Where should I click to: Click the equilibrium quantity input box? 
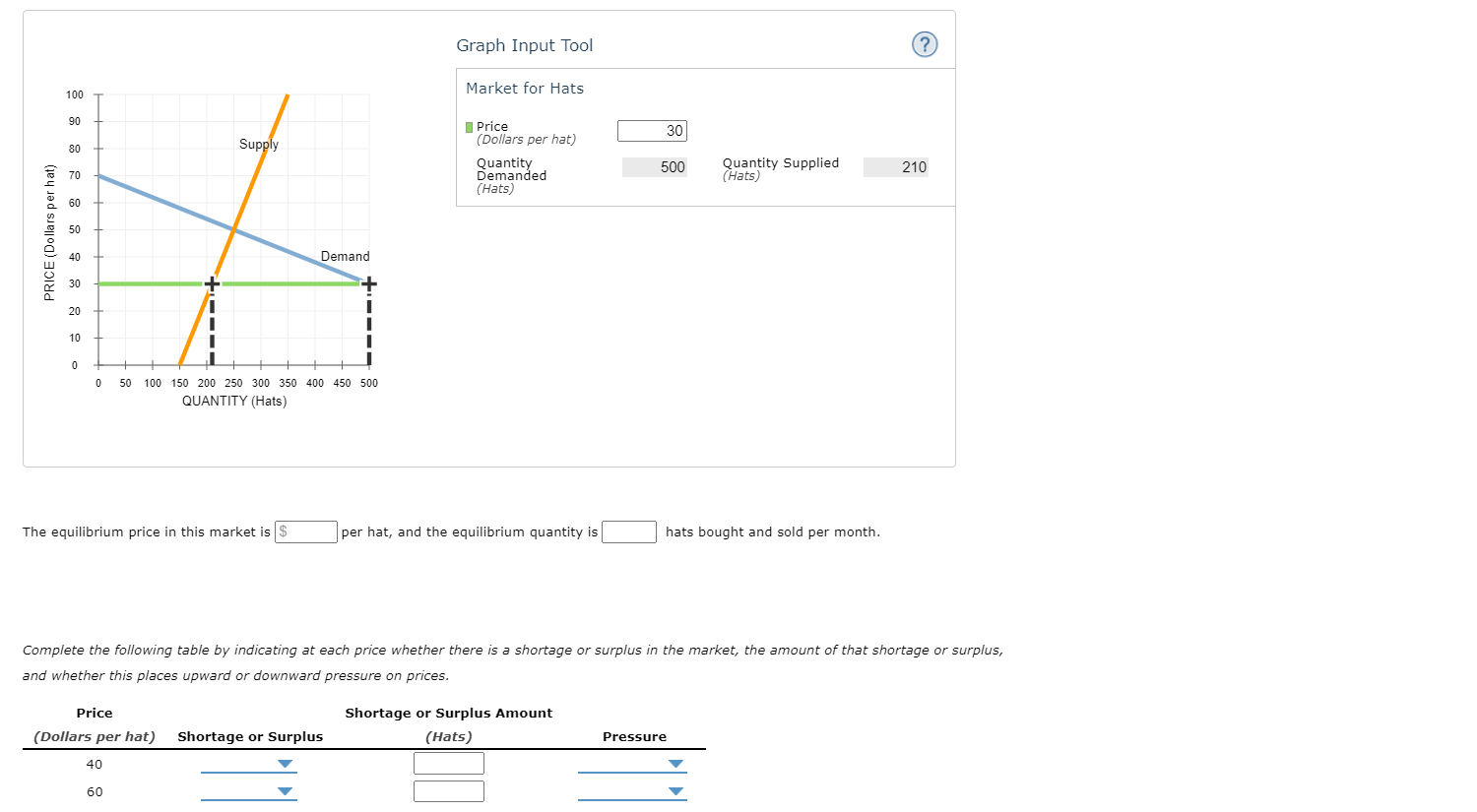[x=629, y=531]
